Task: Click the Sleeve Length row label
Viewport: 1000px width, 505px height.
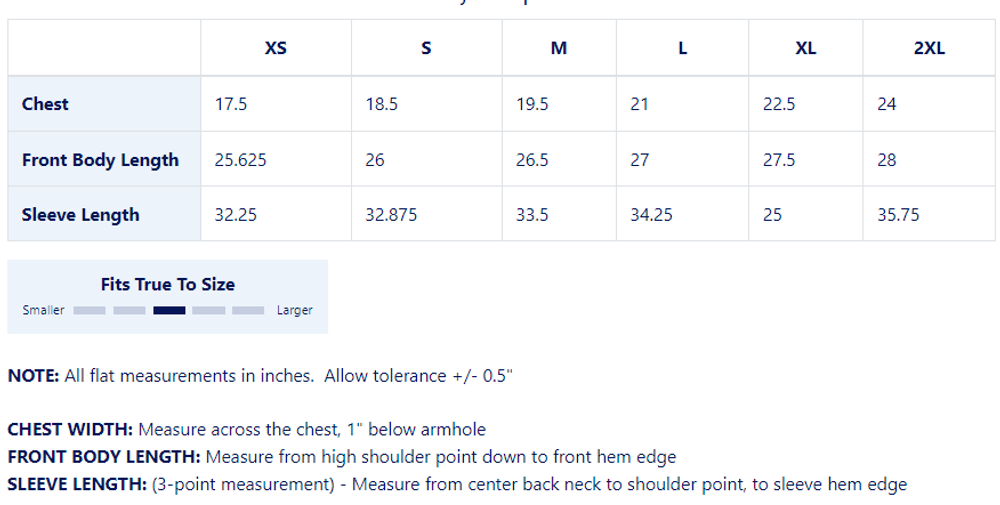Action: point(80,215)
